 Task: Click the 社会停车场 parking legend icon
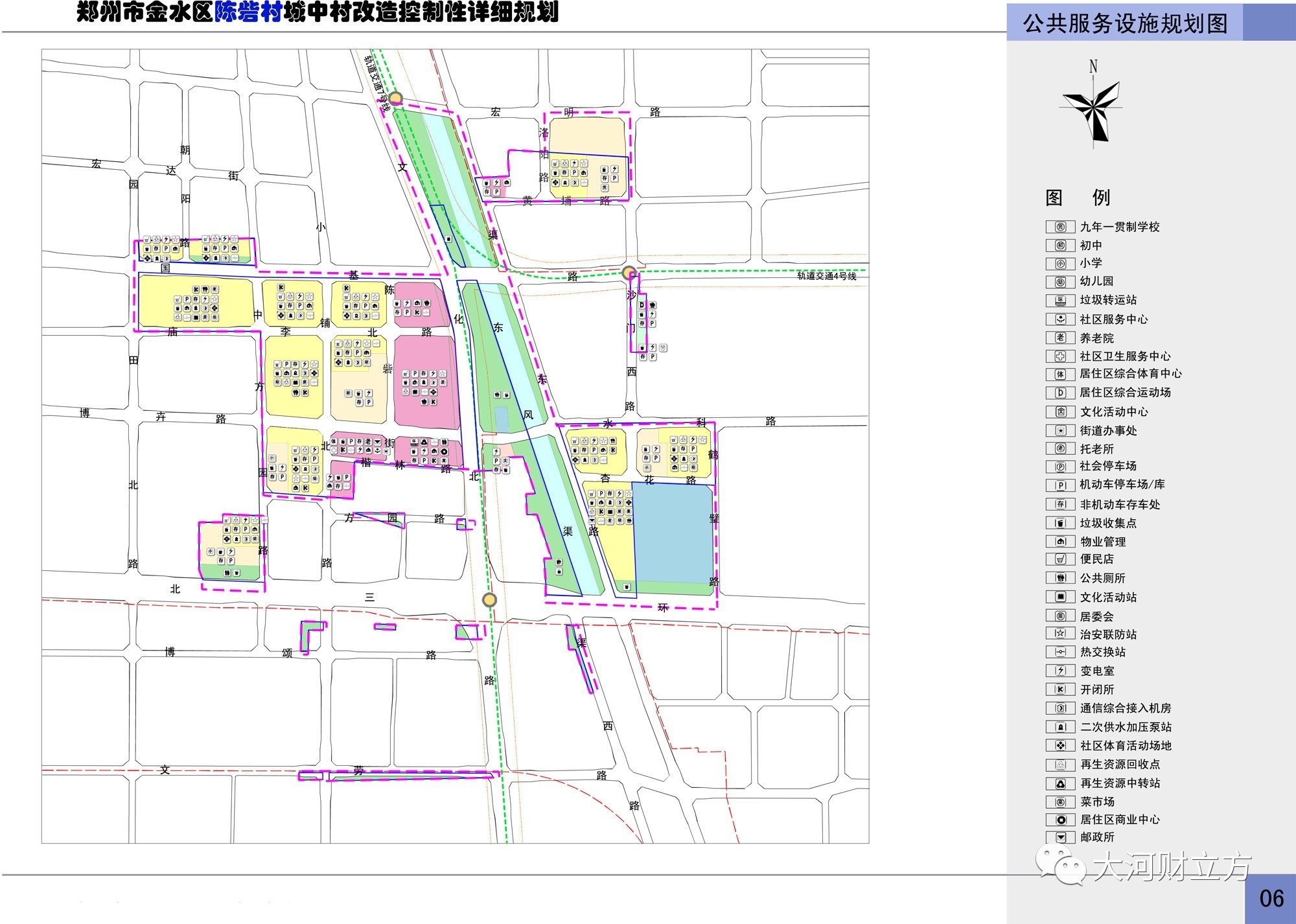click(1060, 467)
